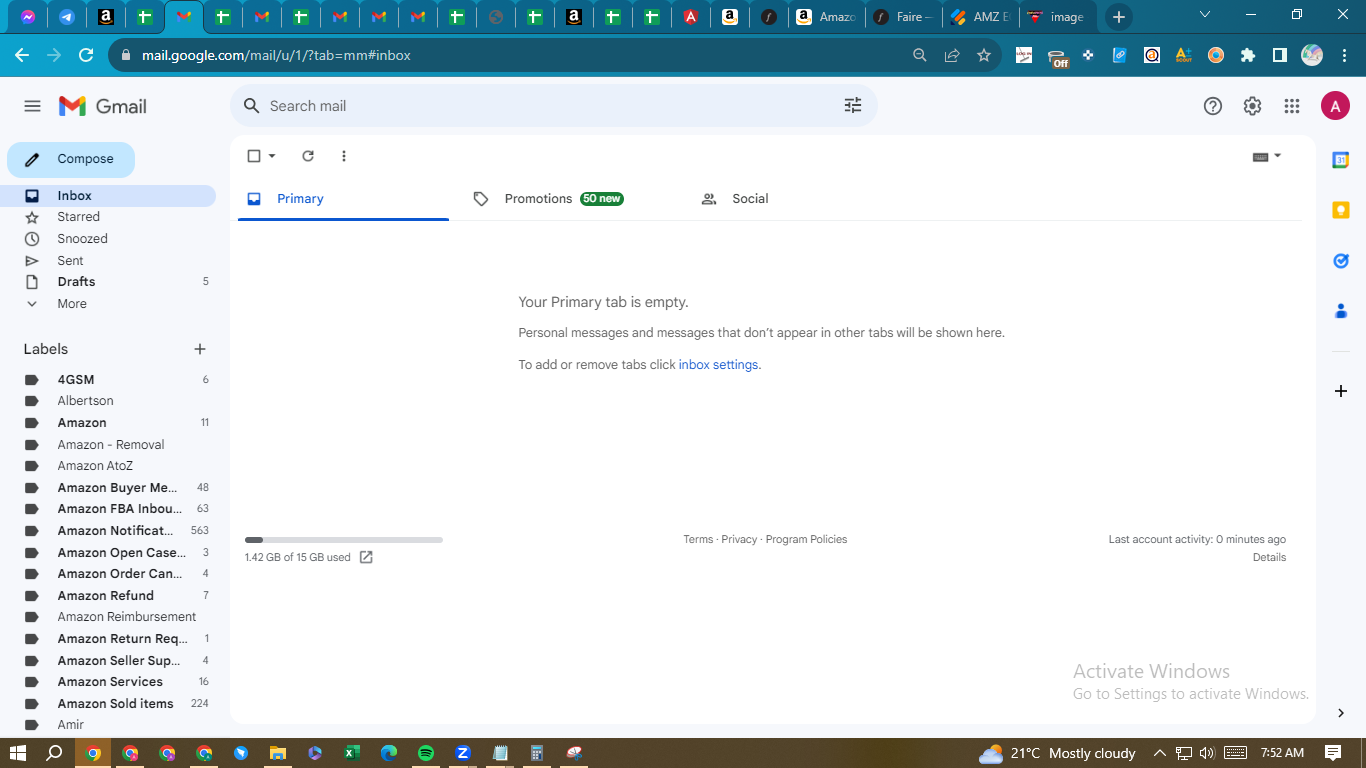Screen dimensions: 1366x768
Task: Open the Snoozed folder
Action: point(82,239)
